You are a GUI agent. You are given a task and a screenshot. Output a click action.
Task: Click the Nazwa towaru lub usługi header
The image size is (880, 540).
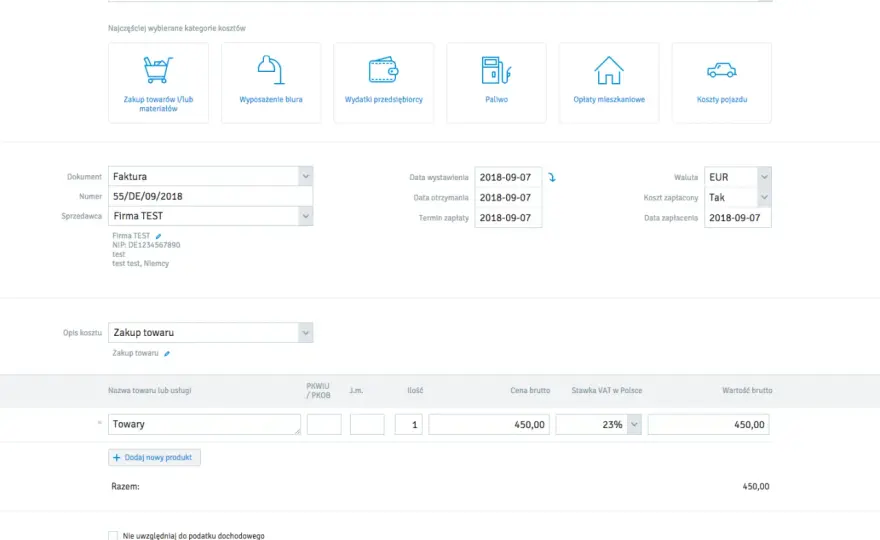[150, 390]
